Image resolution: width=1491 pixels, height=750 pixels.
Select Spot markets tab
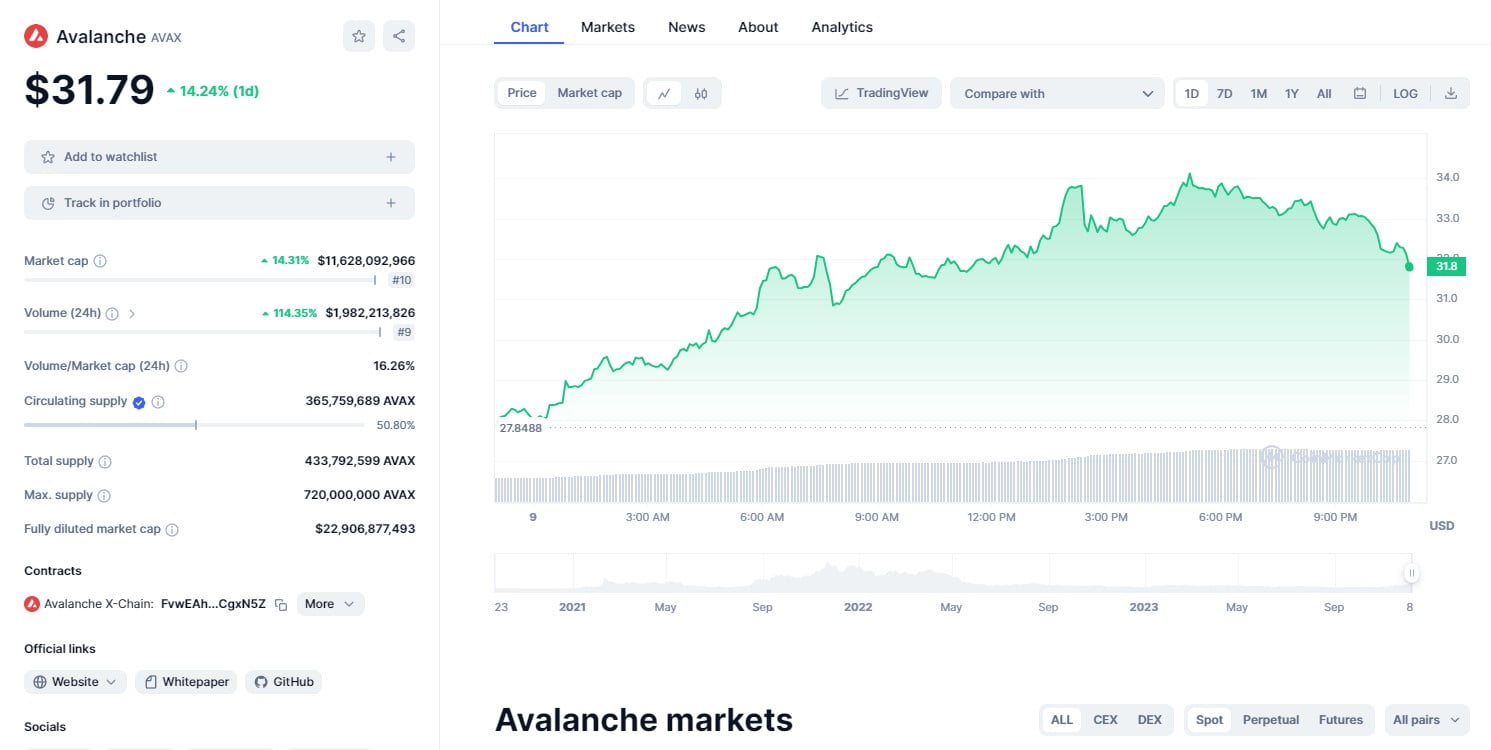click(1209, 720)
